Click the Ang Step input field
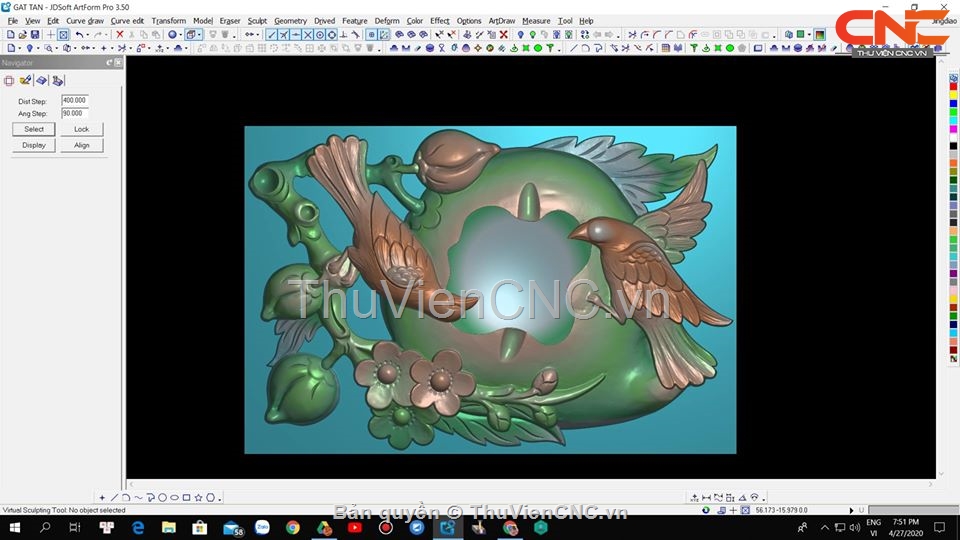 point(75,113)
